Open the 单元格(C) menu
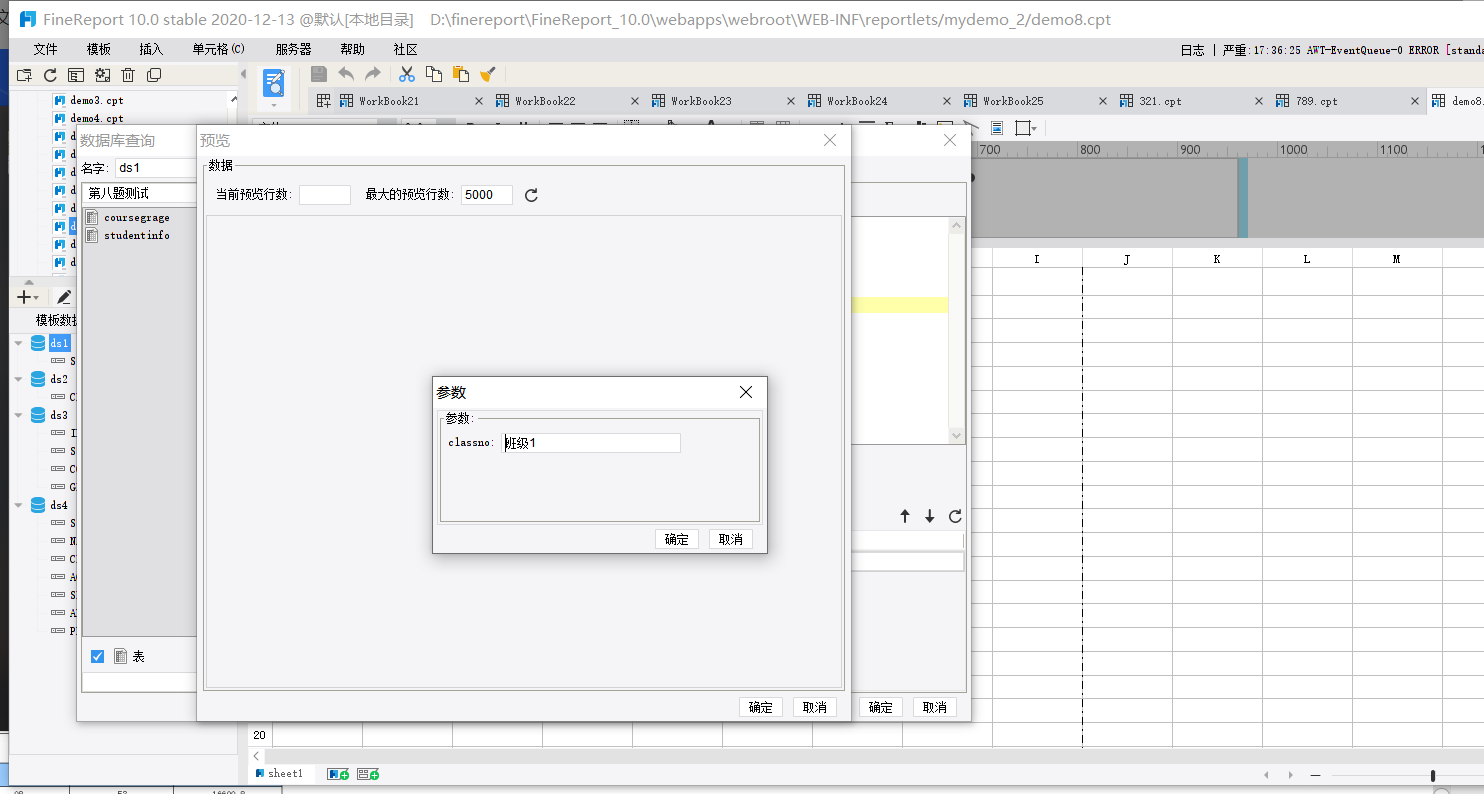The height and width of the screenshot is (794, 1484). click(218, 49)
